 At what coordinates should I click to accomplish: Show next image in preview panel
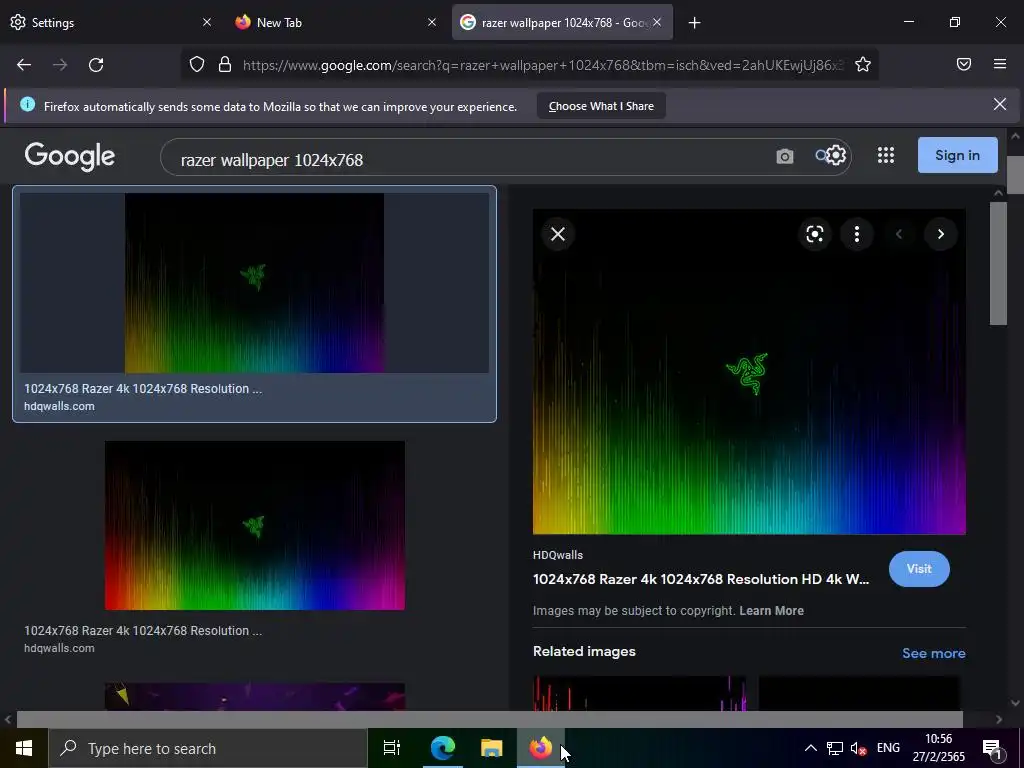(940, 234)
